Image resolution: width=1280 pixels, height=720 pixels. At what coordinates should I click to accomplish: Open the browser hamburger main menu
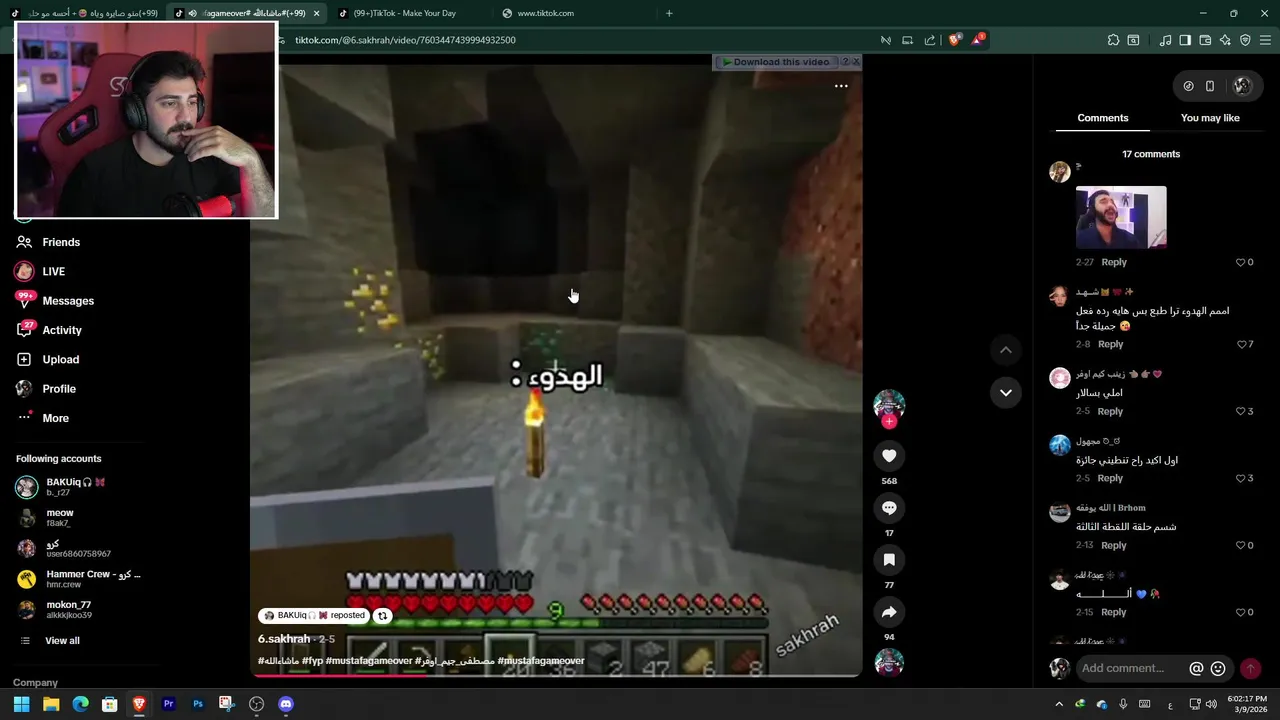coord(1265,40)
